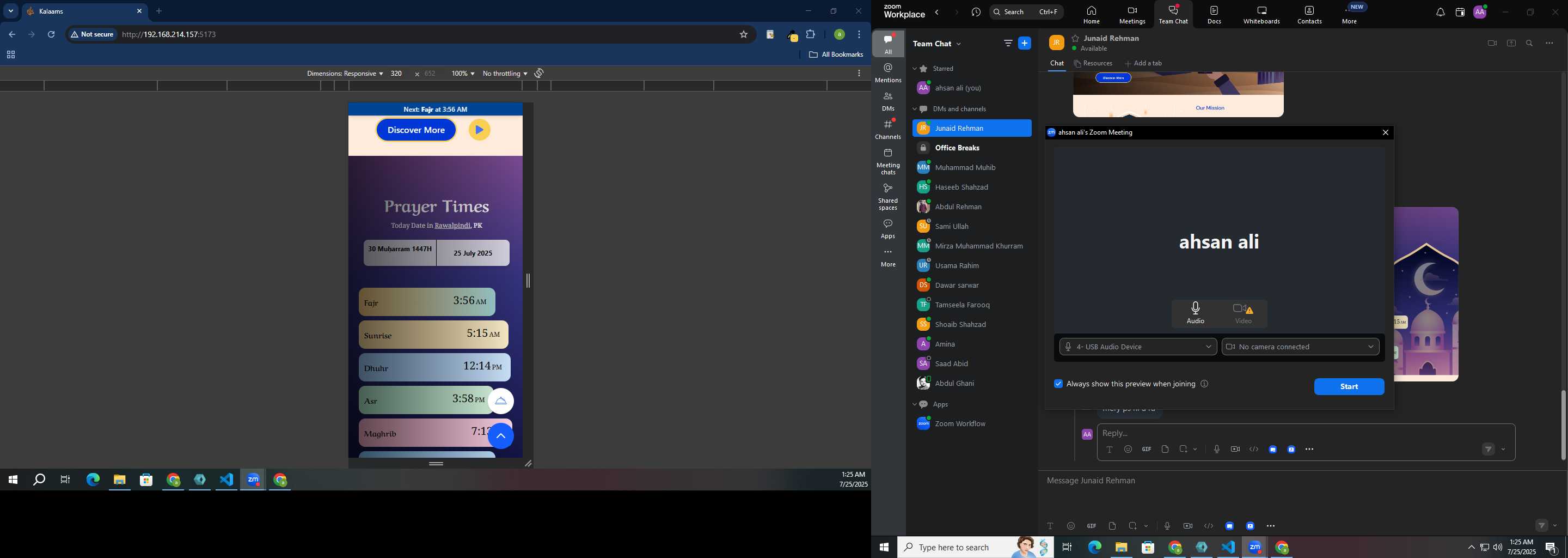
Task: Open DMs in Zoom sidebar
Action: click(888, 101)
